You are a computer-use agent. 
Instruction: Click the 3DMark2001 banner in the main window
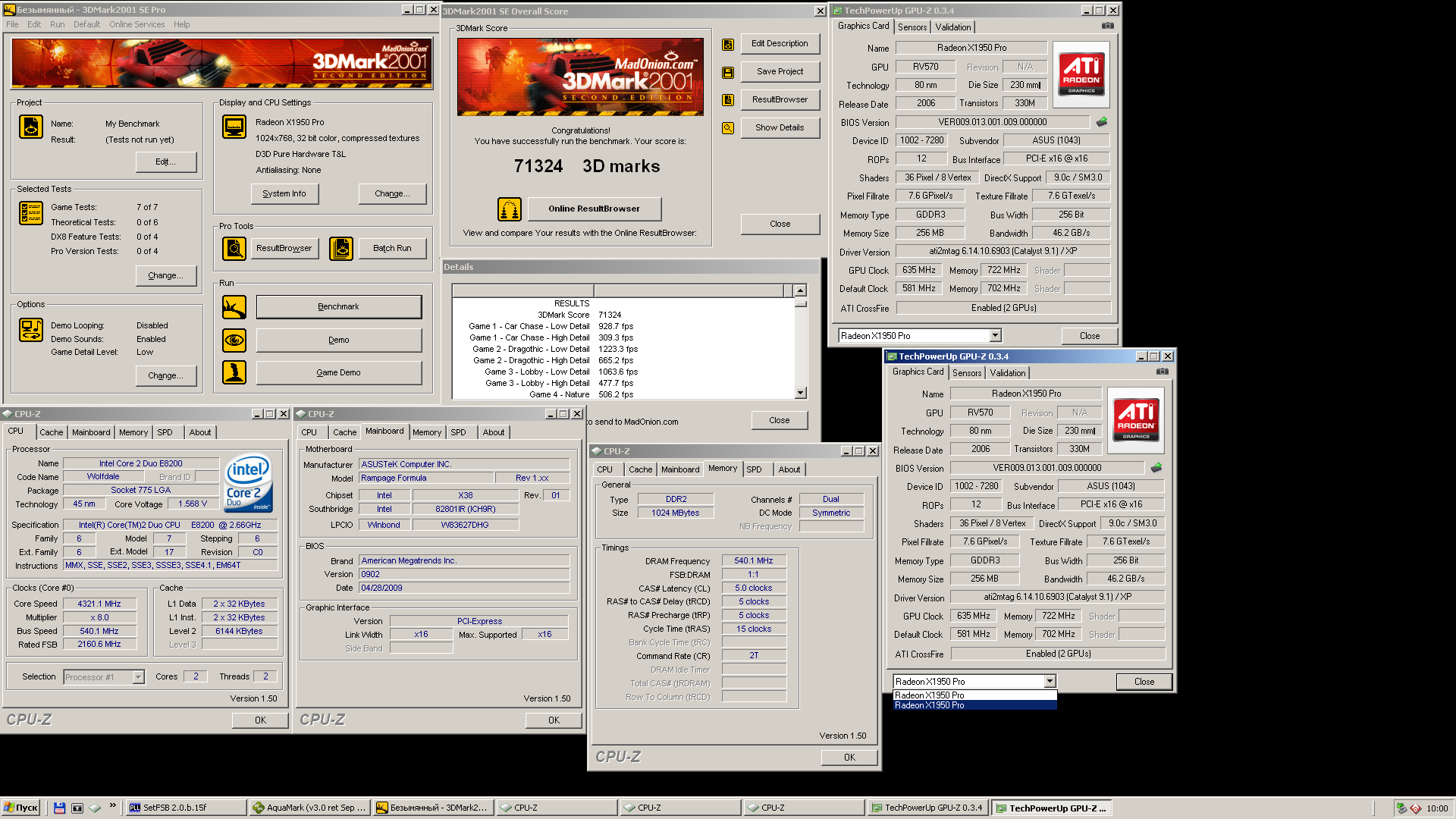[x=222, y=64]
